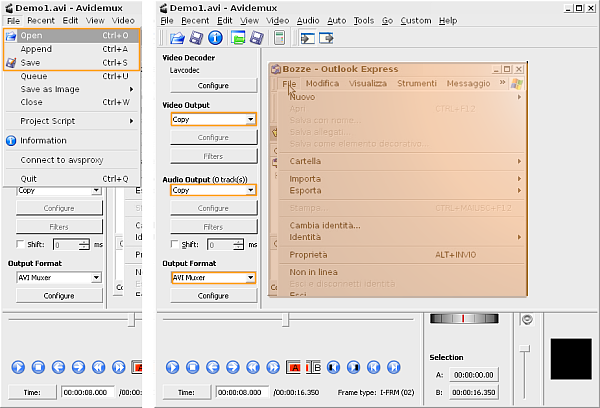Tick the Shift checkbox below the open File menu
This screenshot has width=600, height=408.
21,244
